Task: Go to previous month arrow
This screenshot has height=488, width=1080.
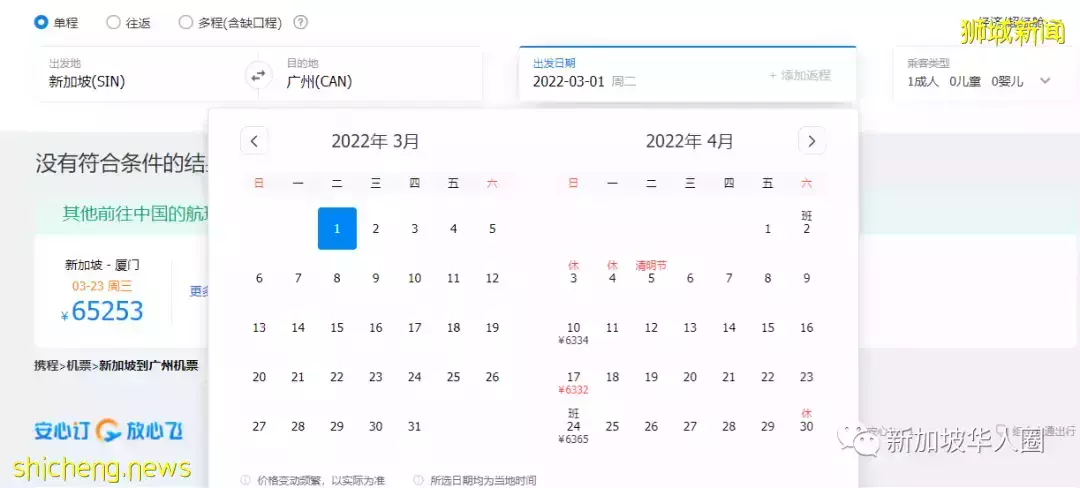Action: (254, 141)
